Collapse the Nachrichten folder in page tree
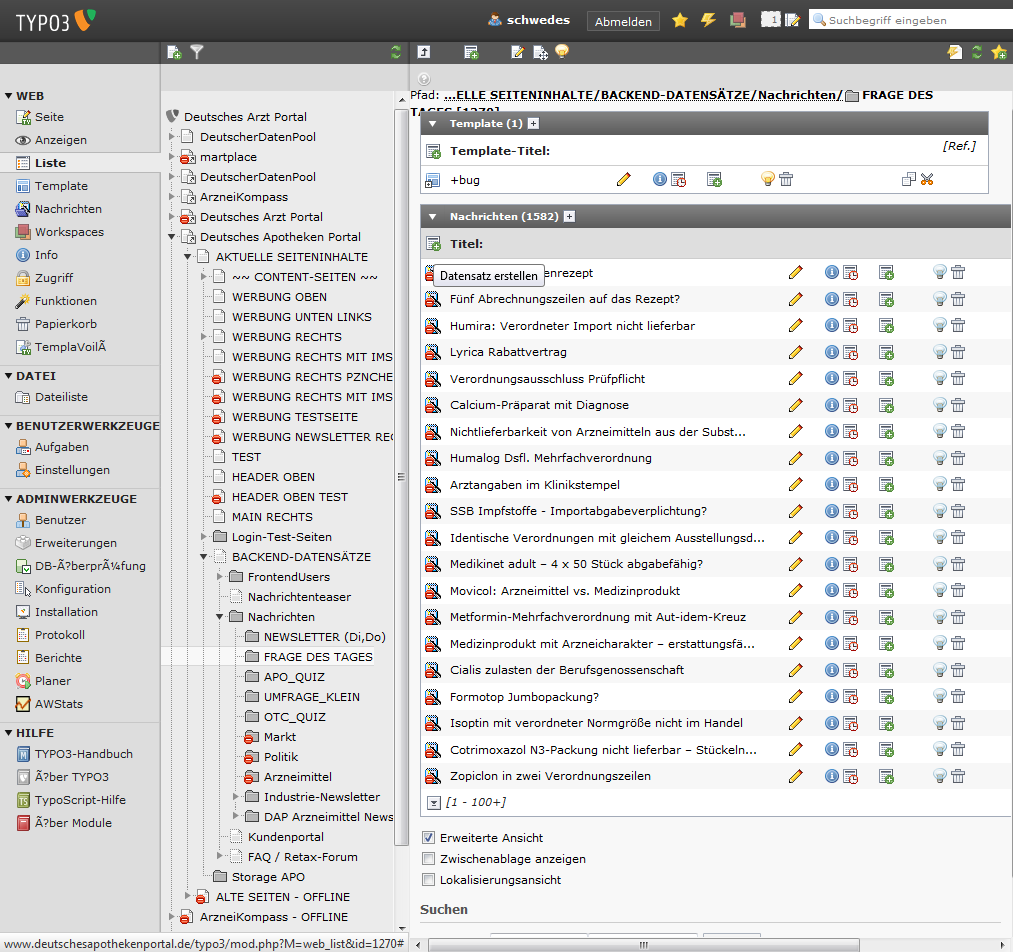Viewport: 1013px width, 952px height. tap(220, 617)
